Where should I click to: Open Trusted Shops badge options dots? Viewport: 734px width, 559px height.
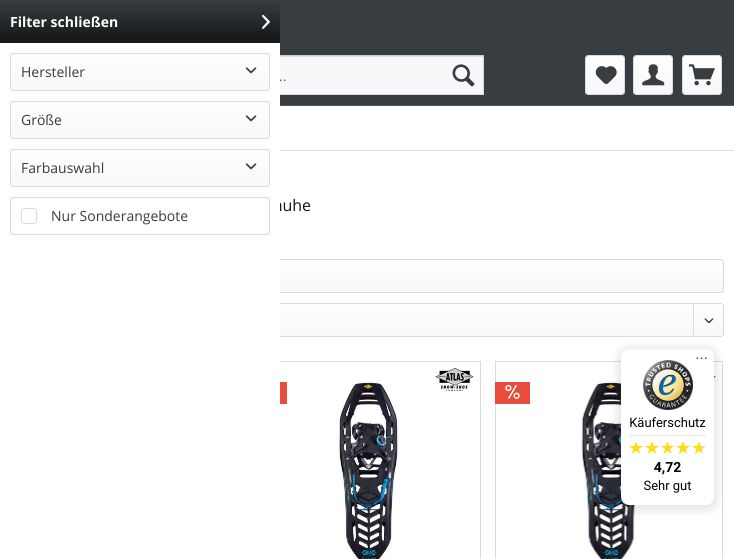(701, 358)
